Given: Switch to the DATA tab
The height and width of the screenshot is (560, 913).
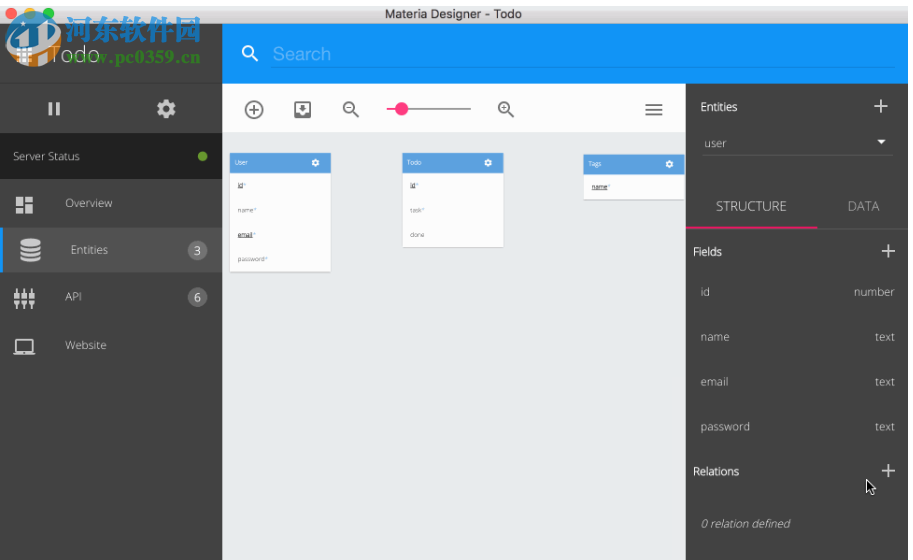Looking at the screenshot, I should click(863, 206).
